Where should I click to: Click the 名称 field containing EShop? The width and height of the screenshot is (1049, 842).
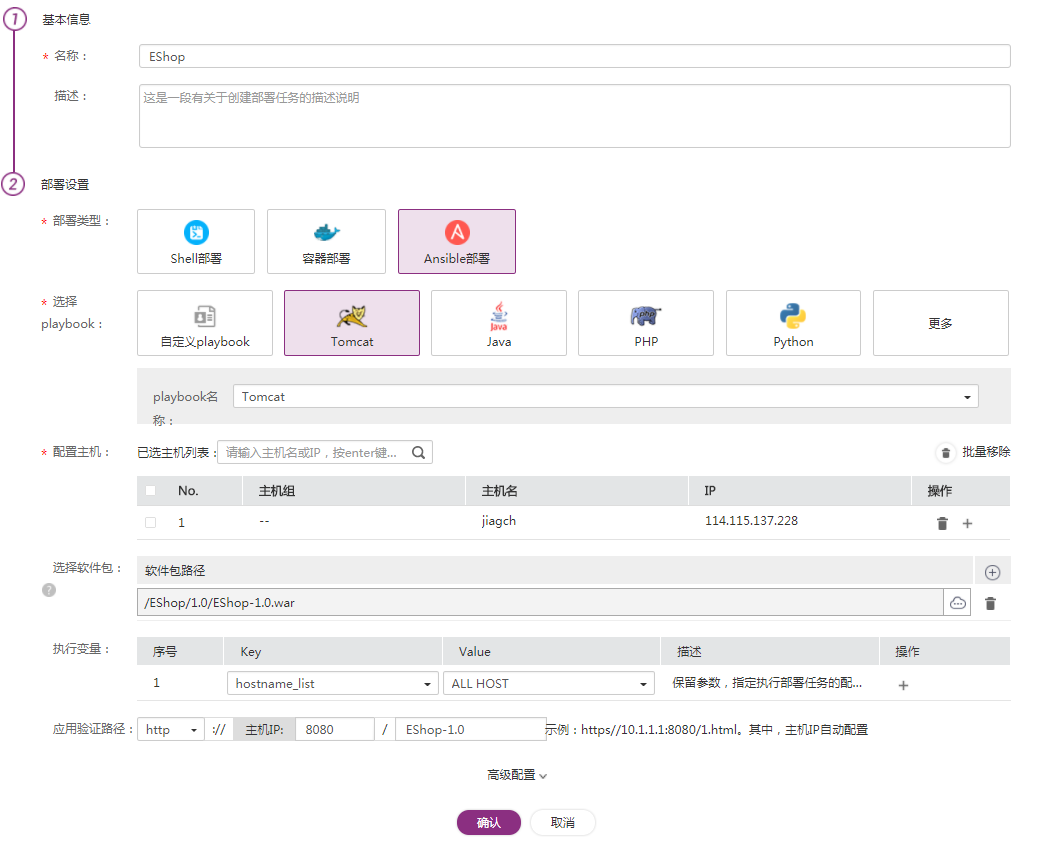(x=575, y=56)
